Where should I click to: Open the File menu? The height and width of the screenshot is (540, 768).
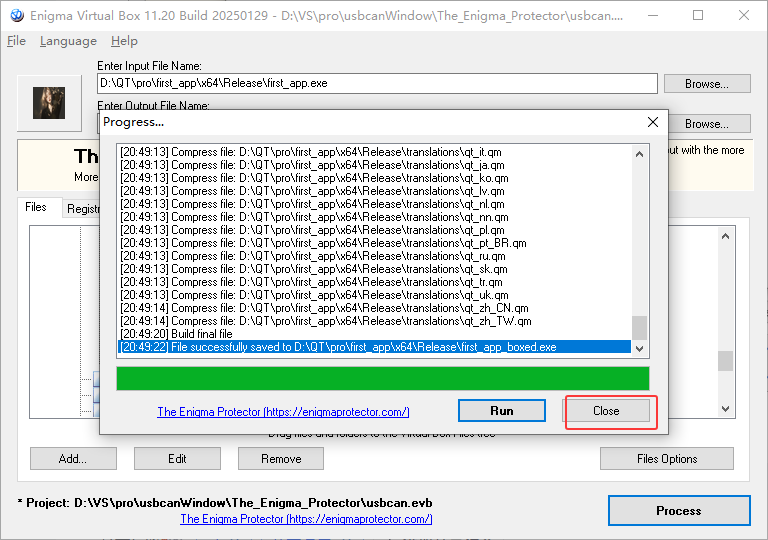(16, 41)
